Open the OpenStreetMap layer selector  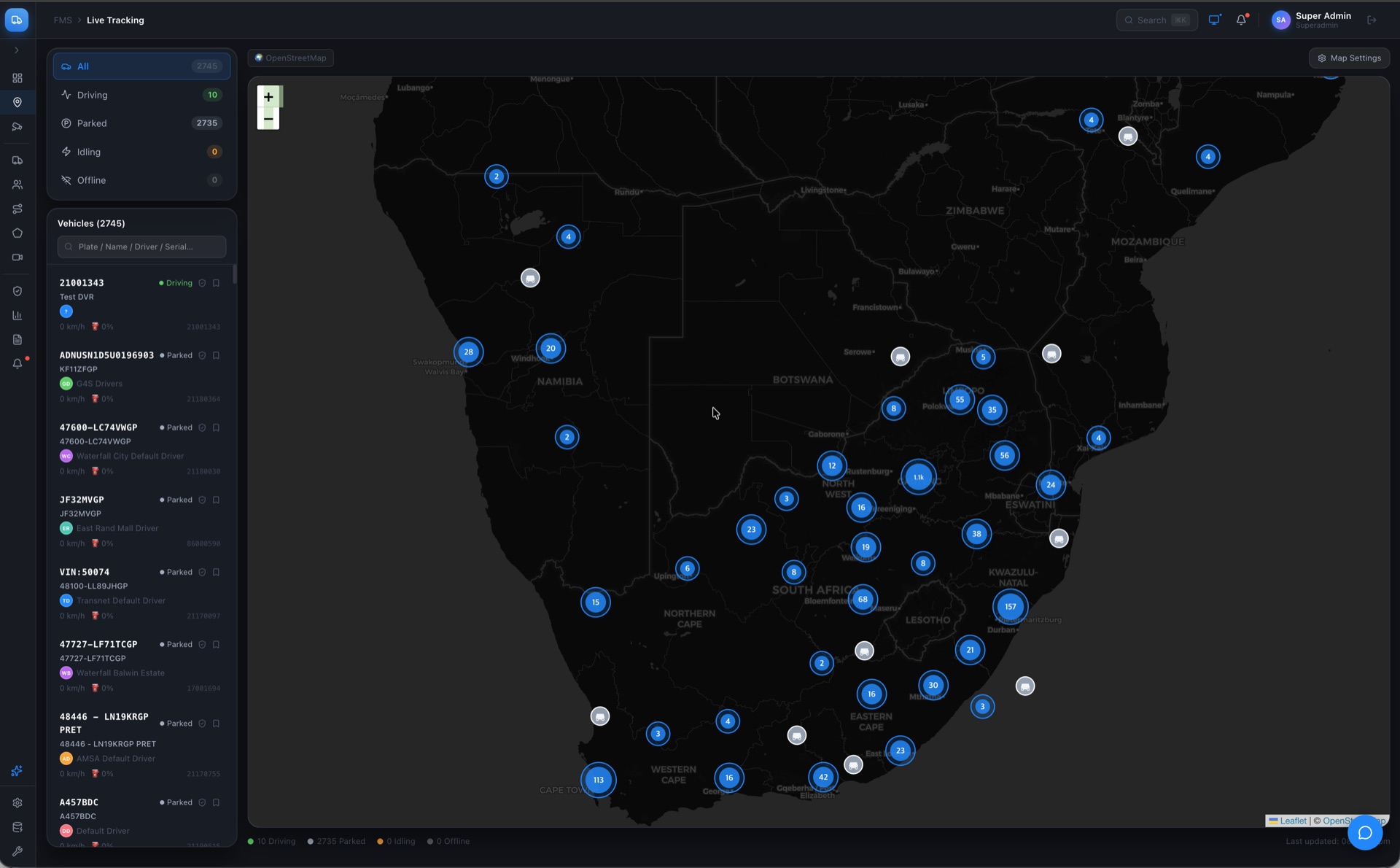290,58
